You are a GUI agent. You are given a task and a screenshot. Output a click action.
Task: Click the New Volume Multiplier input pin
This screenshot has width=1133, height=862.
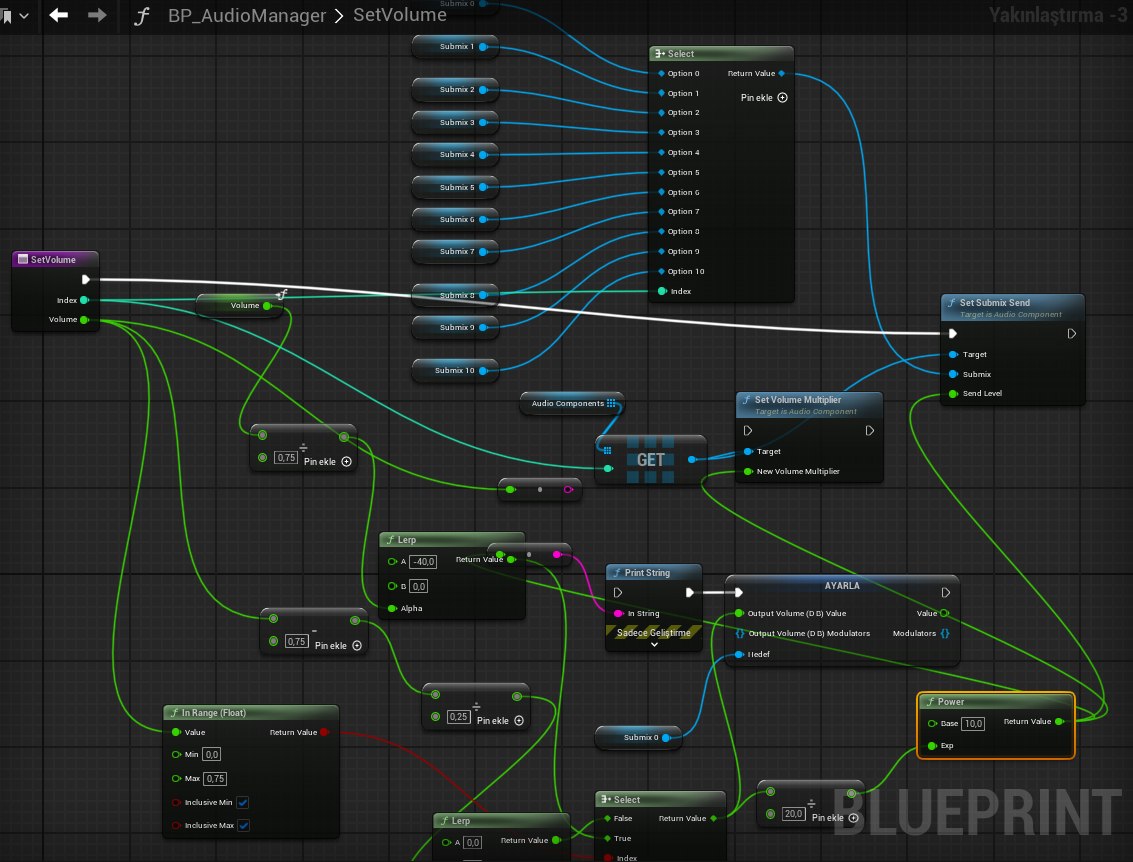[748, 472]
